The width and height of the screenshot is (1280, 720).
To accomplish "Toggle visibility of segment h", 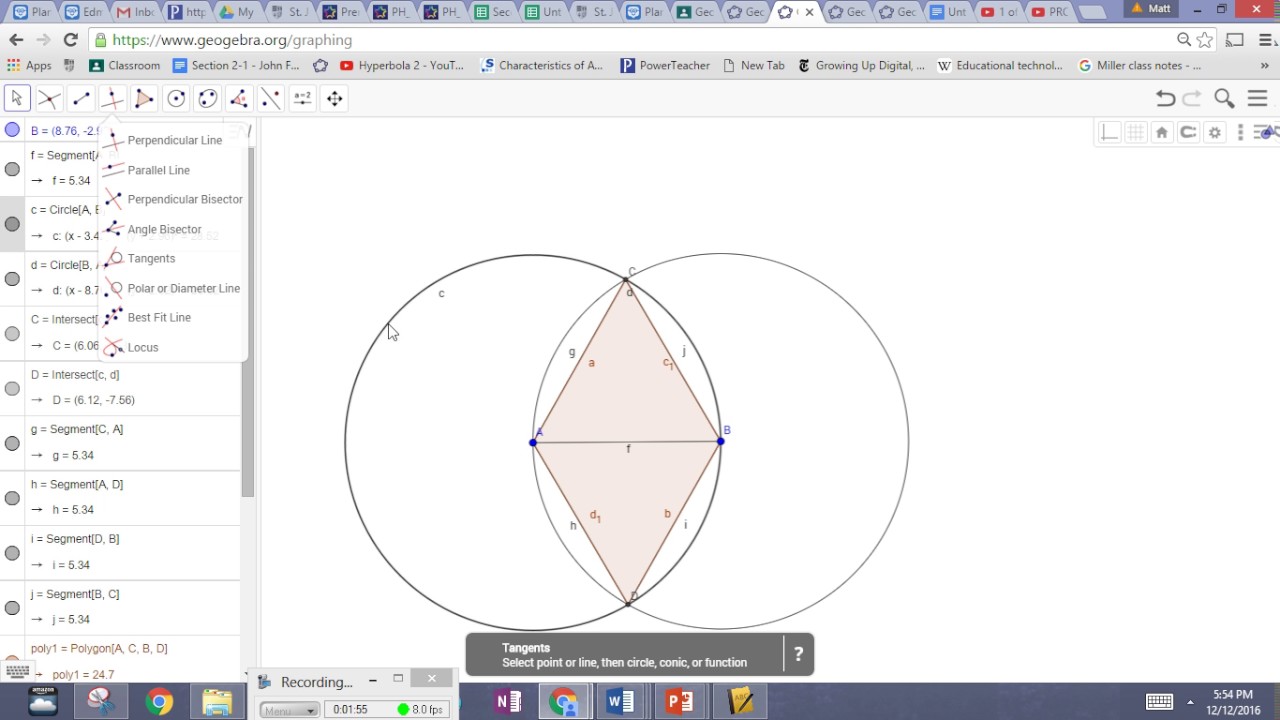I will 12,498.
